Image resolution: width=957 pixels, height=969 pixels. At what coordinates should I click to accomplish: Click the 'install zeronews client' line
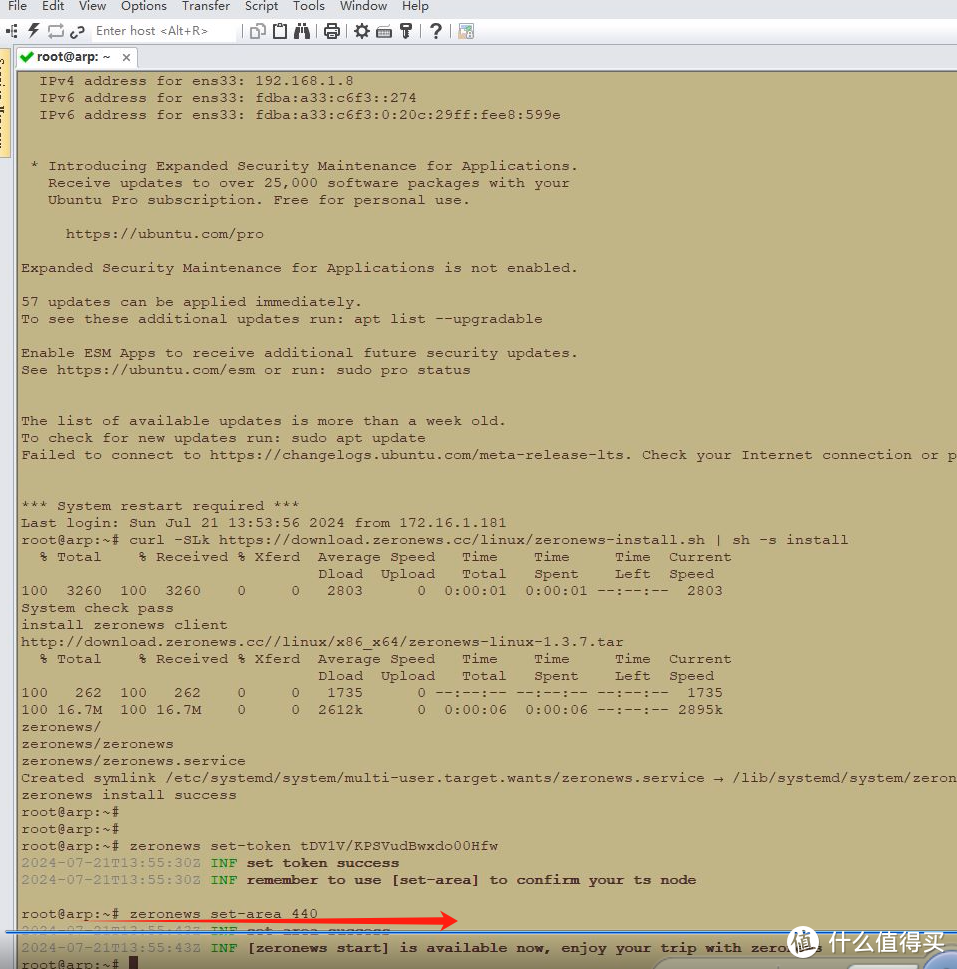[x=124, y=625]
